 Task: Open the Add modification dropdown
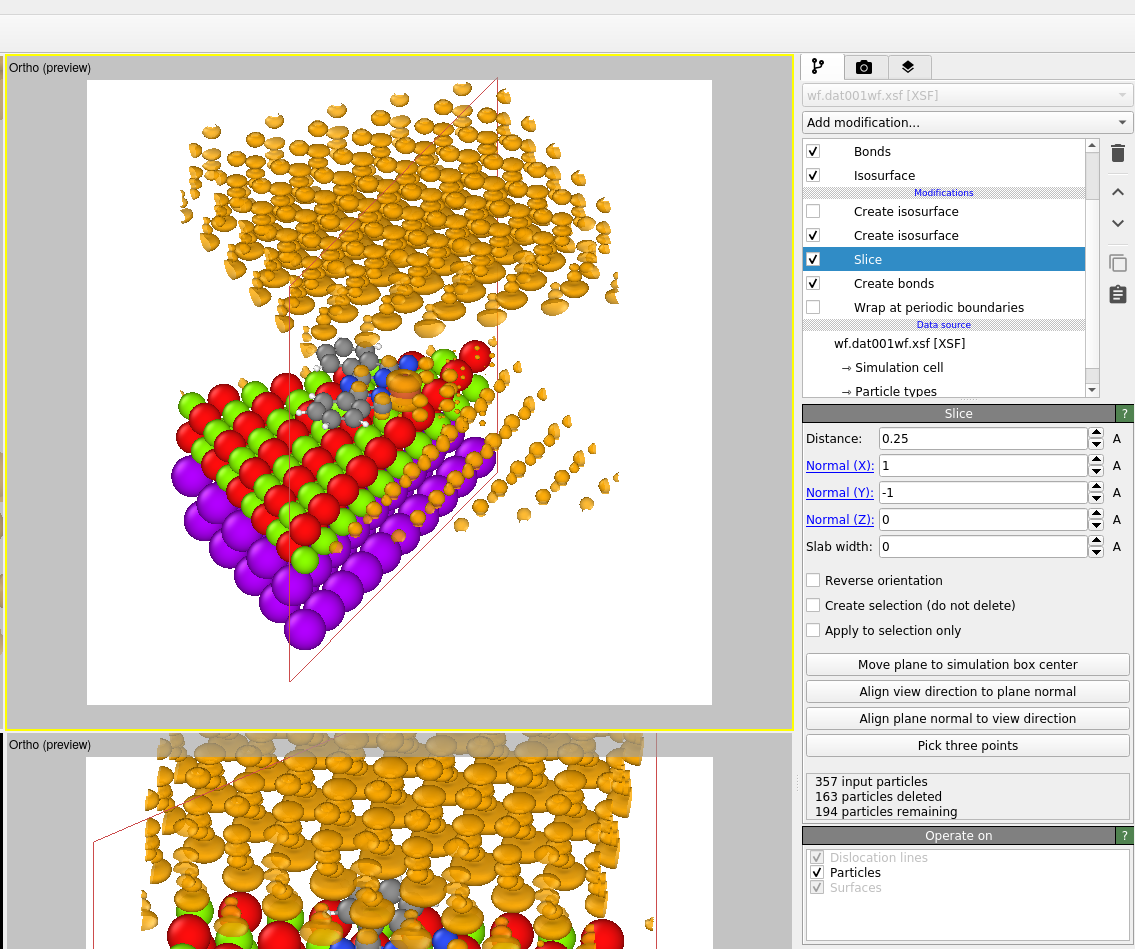click(966, 122)
